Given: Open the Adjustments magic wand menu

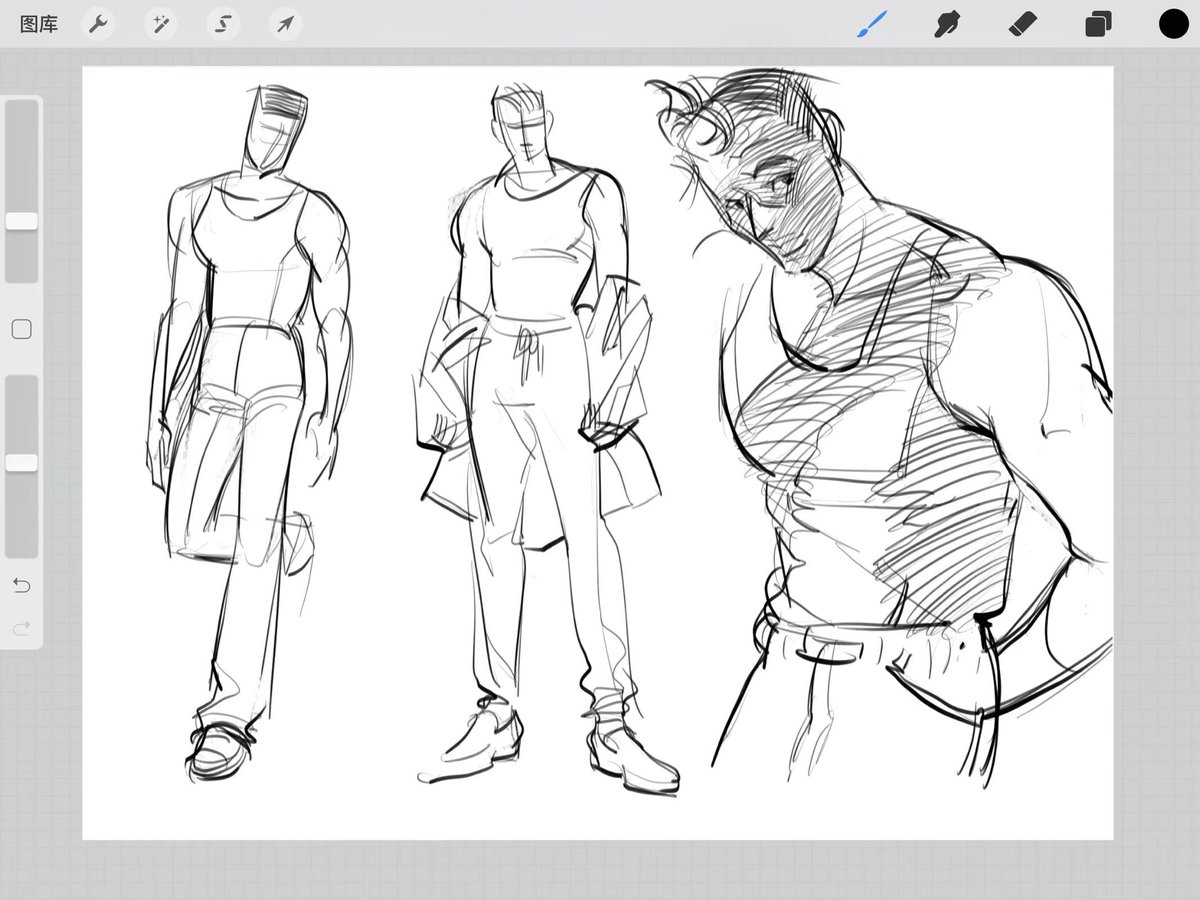Looking at the screenshot, I should pos(160,24).
